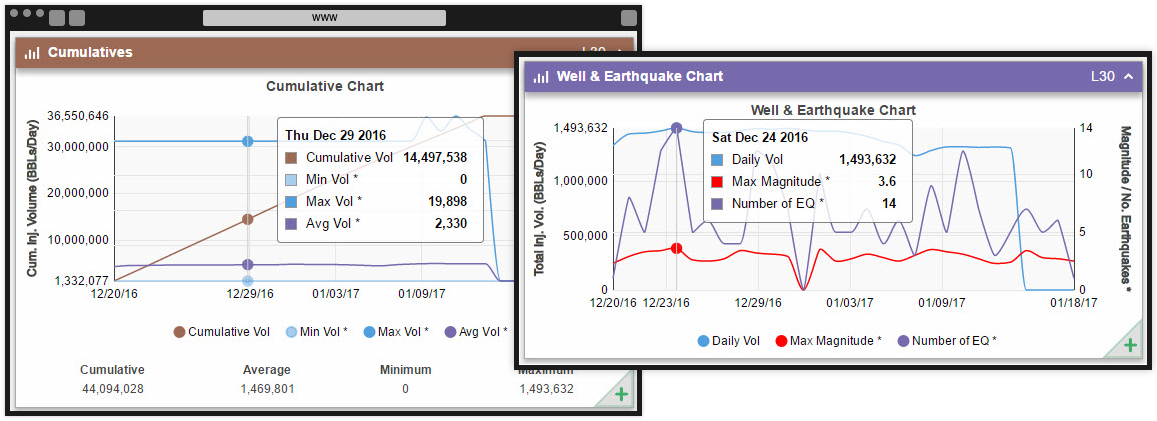This screenshot has height=421, width=1157.
Task: Click the tooltip date Sat Dec 24 2016
Action: pyautogui.click(x=760, y=137)
